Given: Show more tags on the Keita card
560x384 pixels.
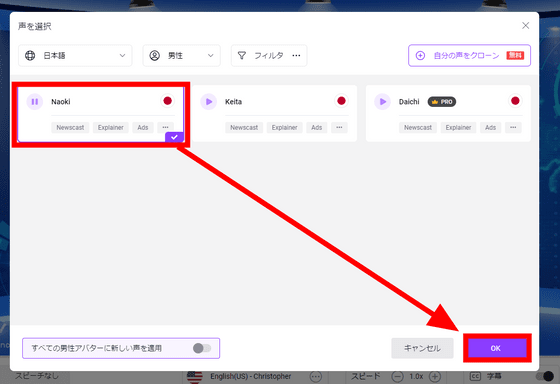Looking at the screenshot, I should click(x=339, y=128).
